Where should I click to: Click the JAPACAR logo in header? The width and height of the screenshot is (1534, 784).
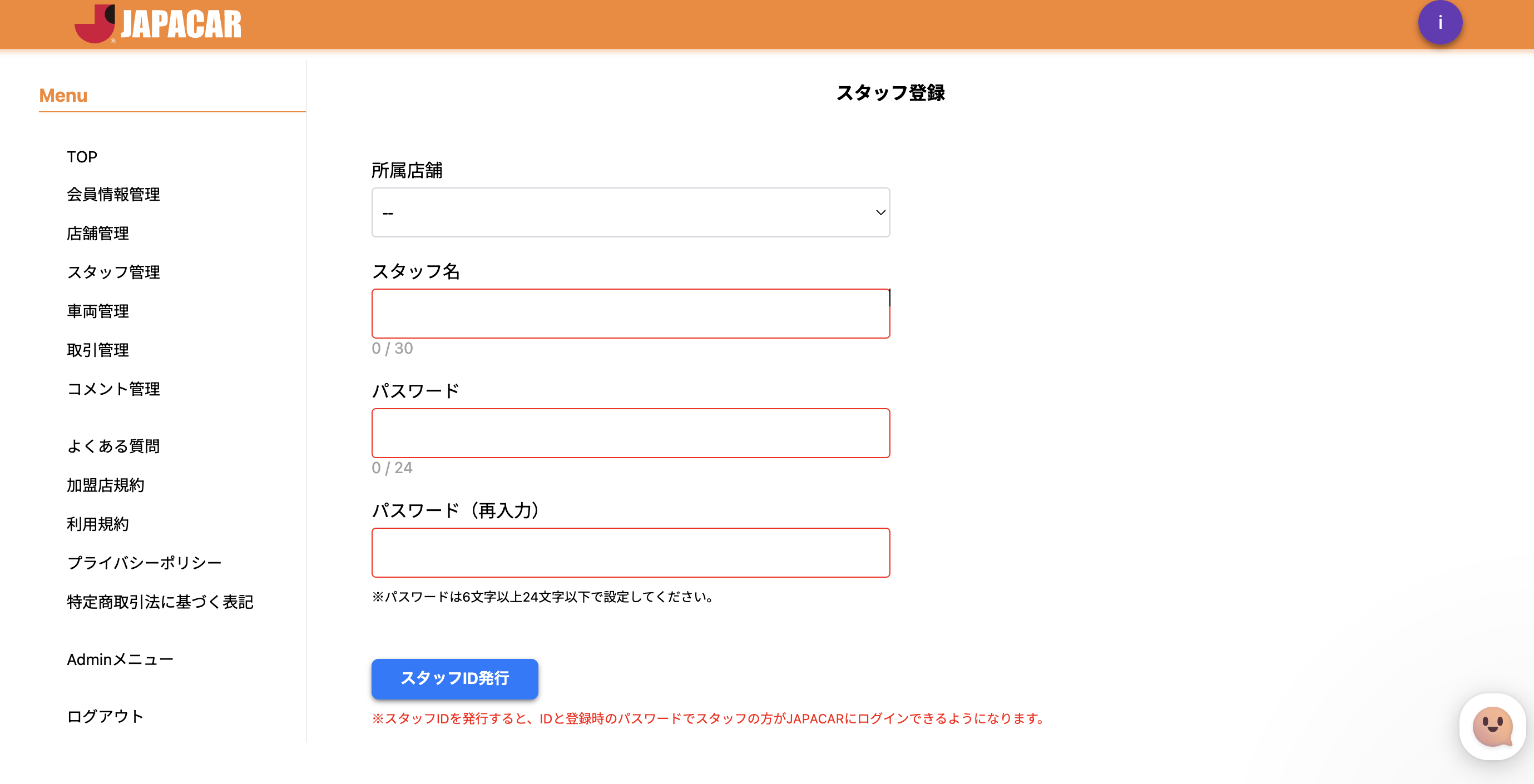click(x=158, y=24)
